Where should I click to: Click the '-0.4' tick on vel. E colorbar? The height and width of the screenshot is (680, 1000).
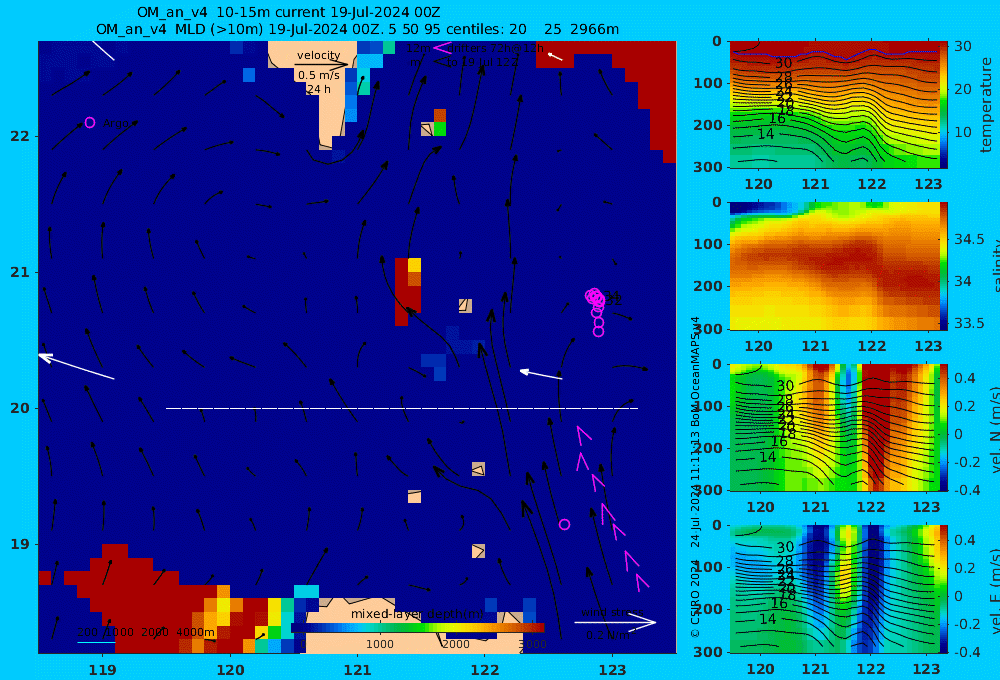point(967,651)
